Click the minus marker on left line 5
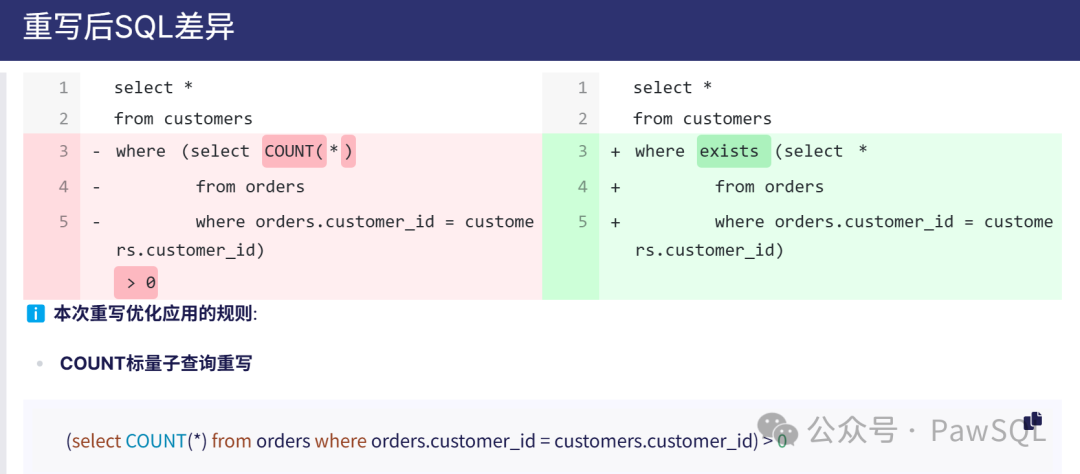Screen dimensions: 1080x474 (x=96, y=222)
